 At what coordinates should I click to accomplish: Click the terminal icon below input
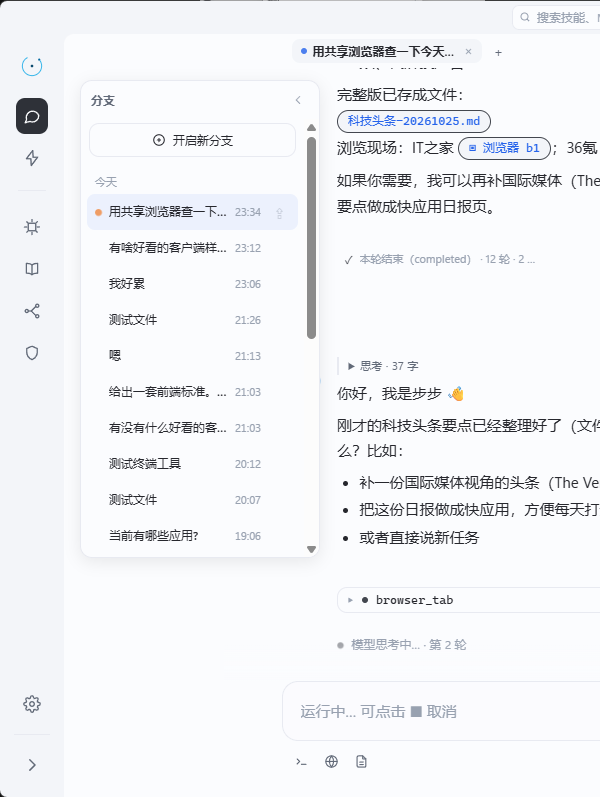(x=302, y=761)
